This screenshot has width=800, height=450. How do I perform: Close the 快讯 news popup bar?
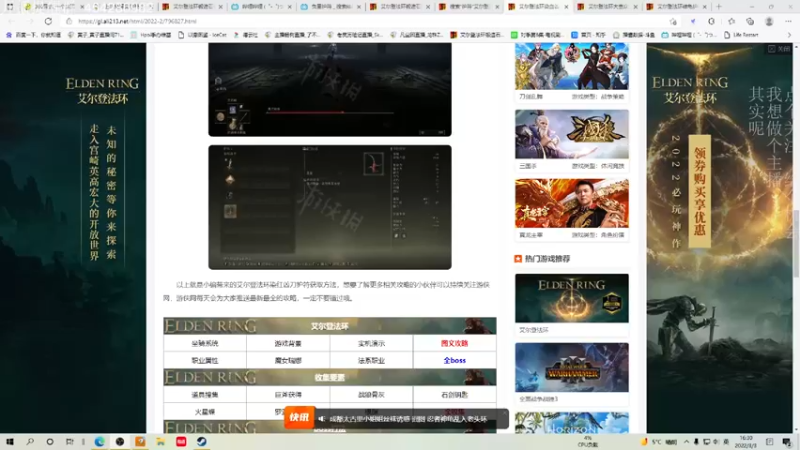pos(504,412)
